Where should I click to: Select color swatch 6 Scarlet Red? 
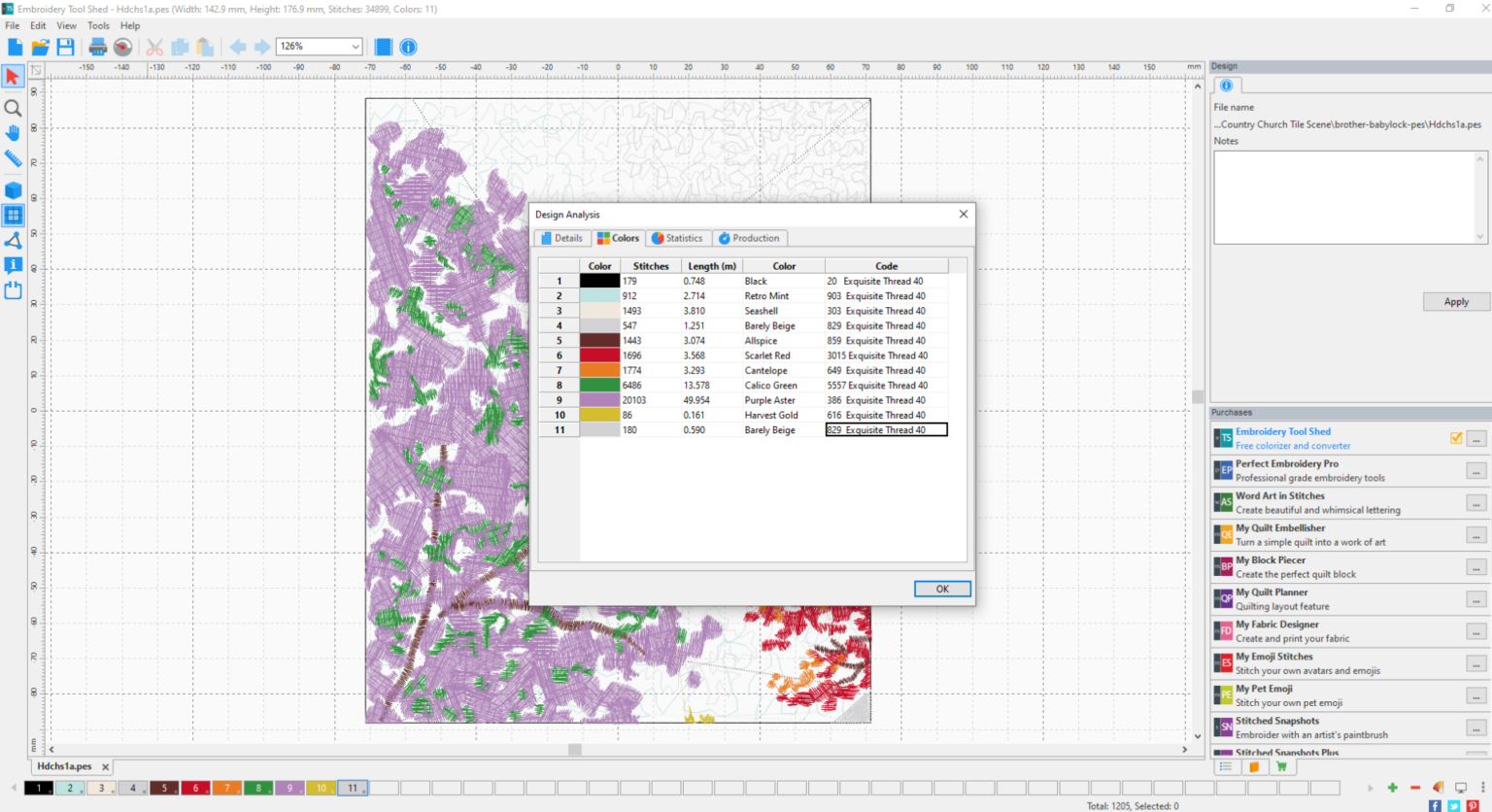[195, 788]
